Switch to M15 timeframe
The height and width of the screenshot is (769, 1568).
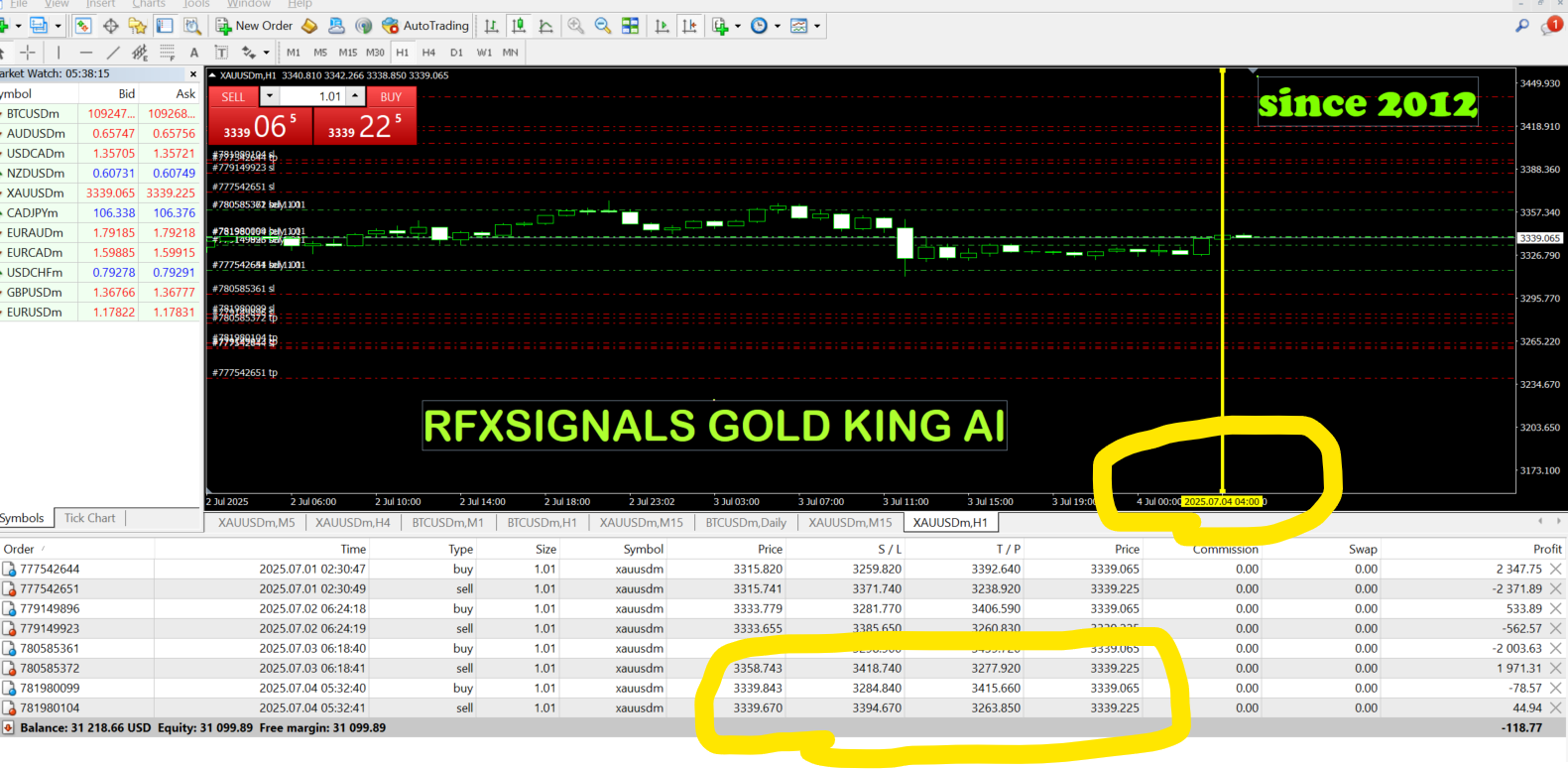pyautogui.click(x=348, y=53)
